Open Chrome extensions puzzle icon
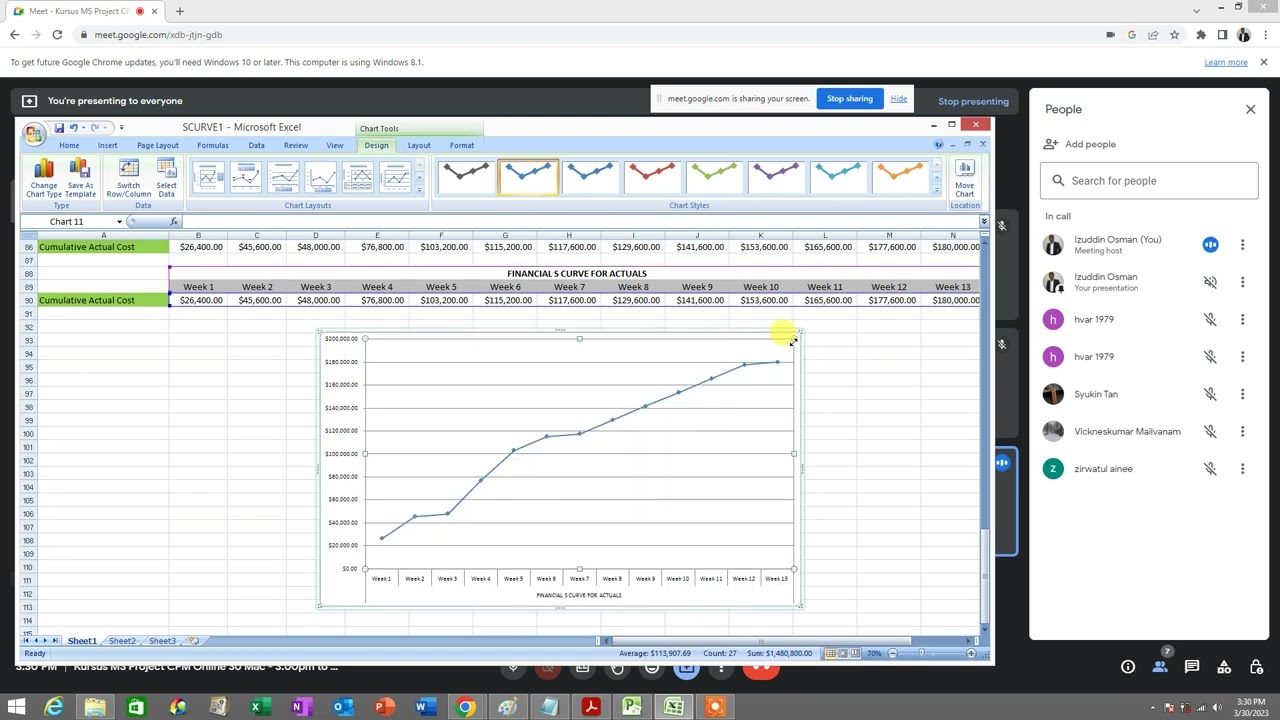 click(1200, 35)
